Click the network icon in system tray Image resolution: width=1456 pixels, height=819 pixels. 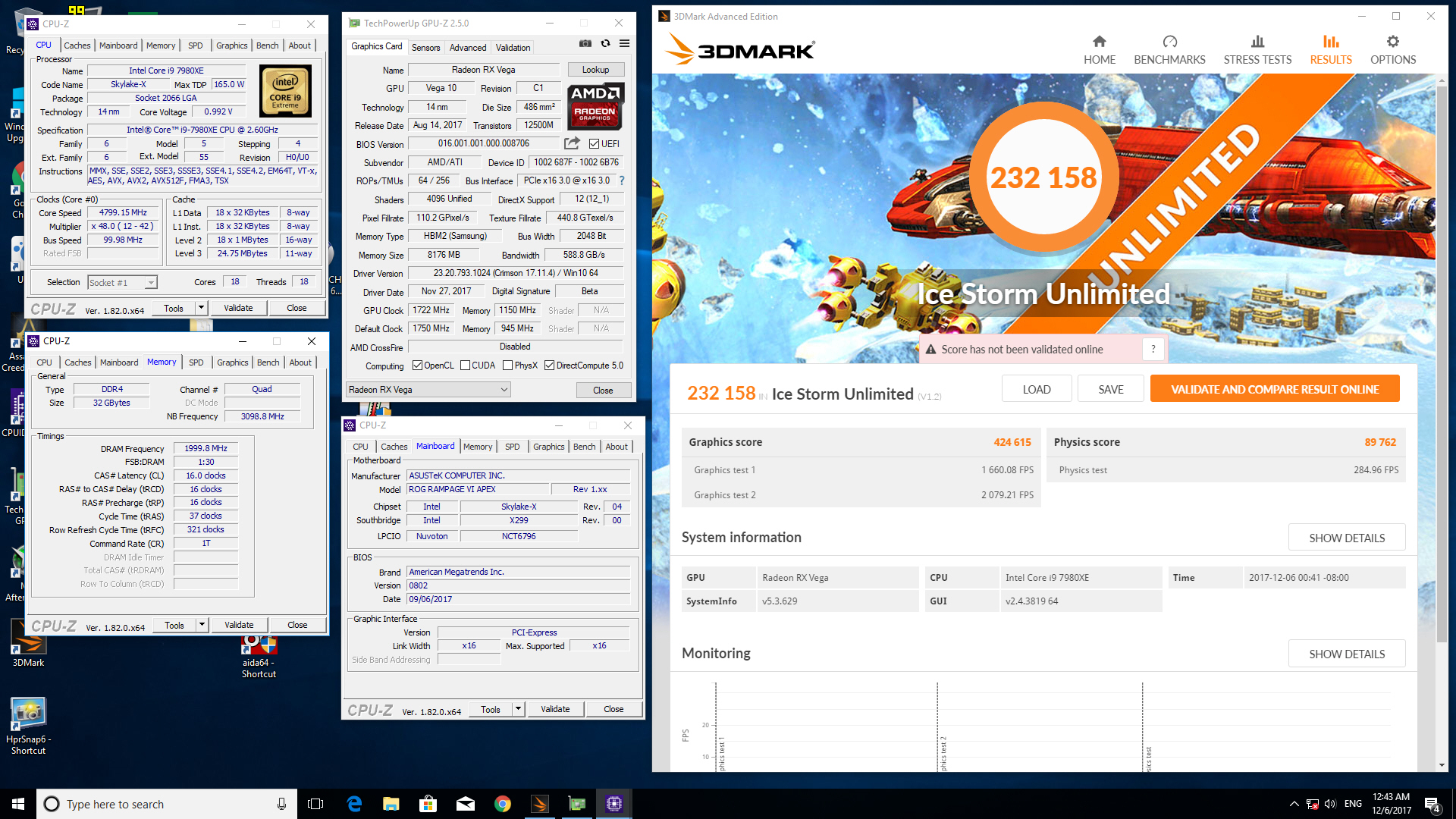[1312, 804]
